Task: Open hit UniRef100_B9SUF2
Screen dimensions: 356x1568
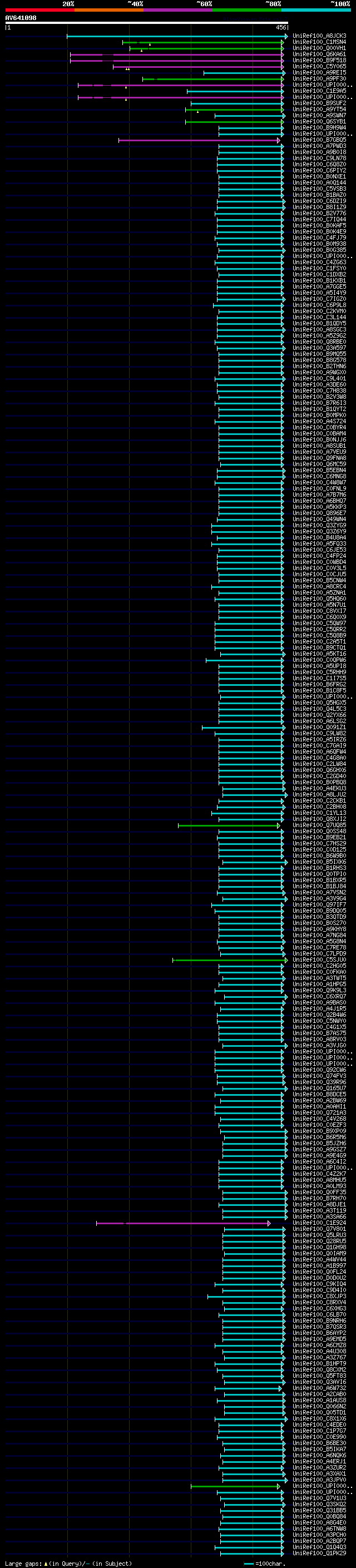Action: pyautogui.click(x=319, y=103)
